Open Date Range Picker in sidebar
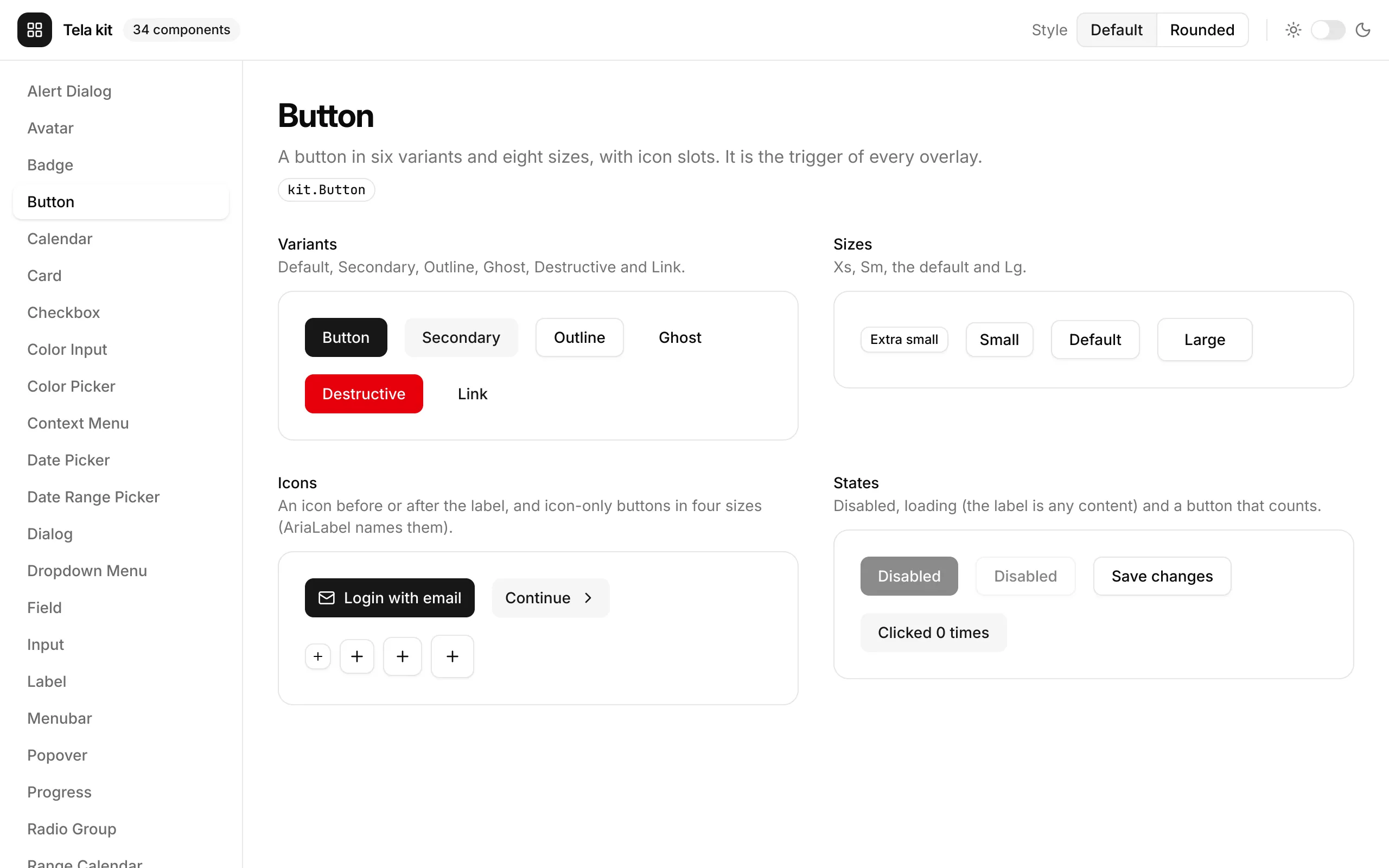The image size is (1389, 868). [121, 496]
